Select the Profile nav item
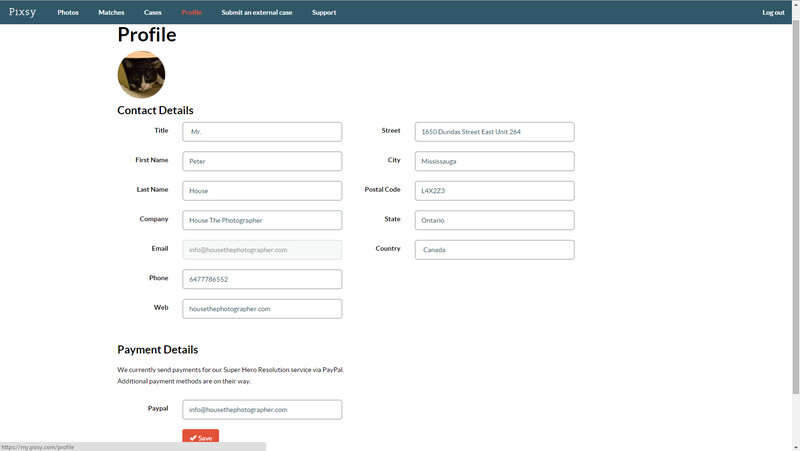 pyautogui.click(x=191, y=12)
